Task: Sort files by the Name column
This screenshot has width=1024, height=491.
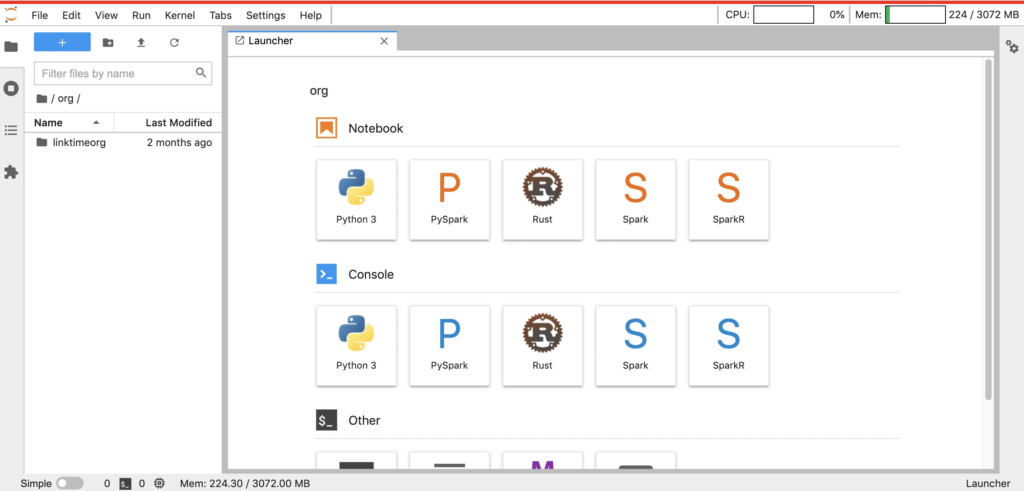Action: tap(69, 123)
